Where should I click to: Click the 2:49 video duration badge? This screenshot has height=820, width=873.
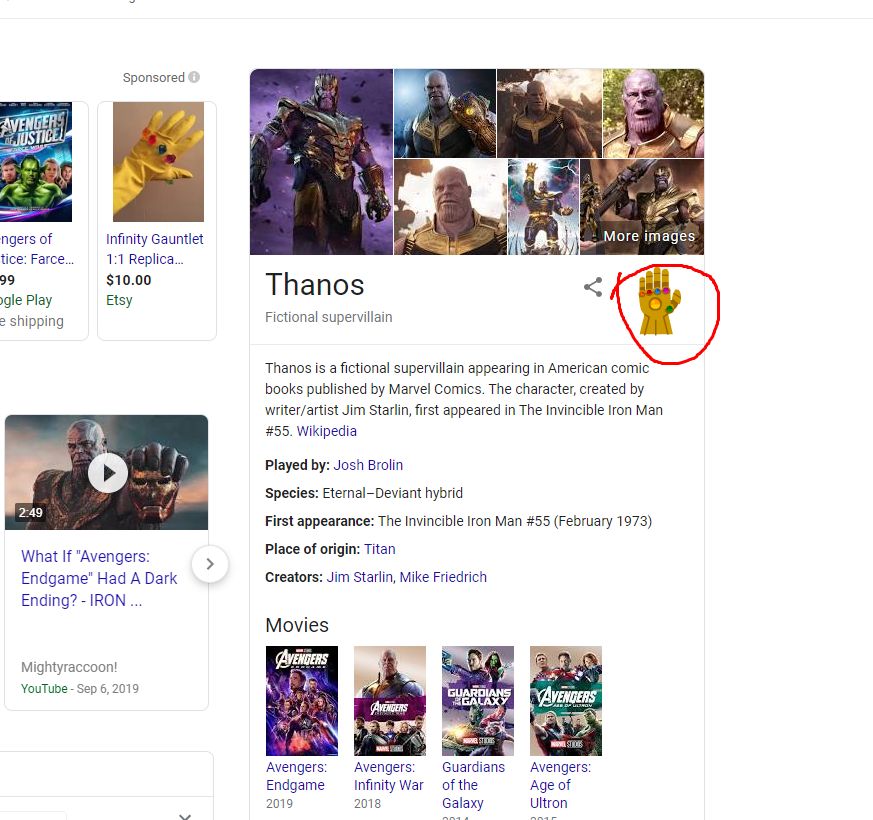pos(31,513)
